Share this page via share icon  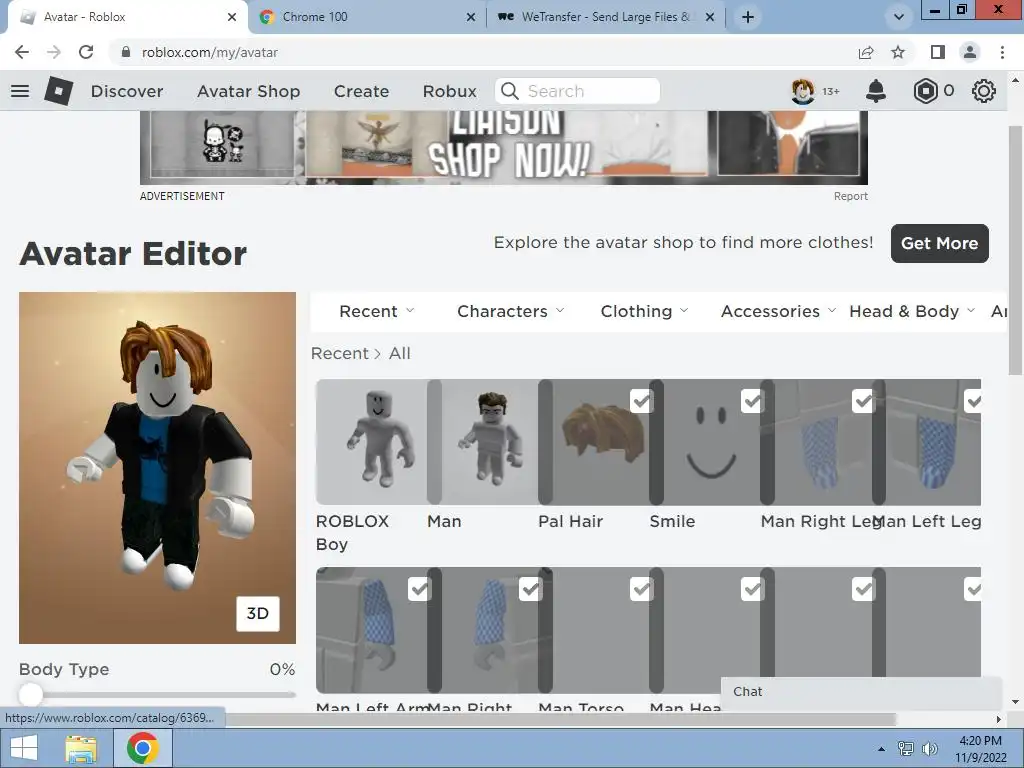click(866, 52)
